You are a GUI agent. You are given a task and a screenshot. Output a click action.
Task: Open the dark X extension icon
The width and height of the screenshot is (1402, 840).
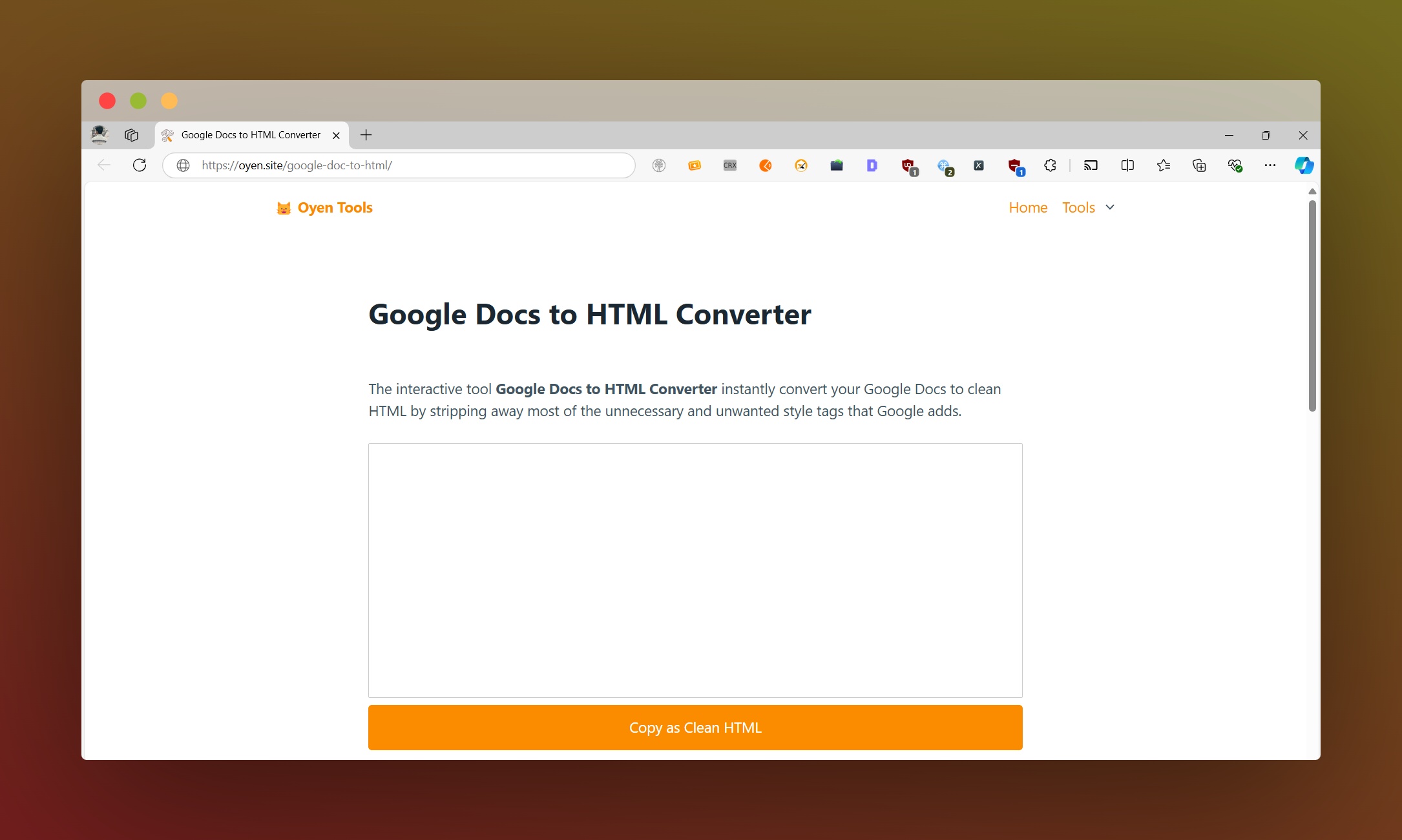click(x=979, y=165)
